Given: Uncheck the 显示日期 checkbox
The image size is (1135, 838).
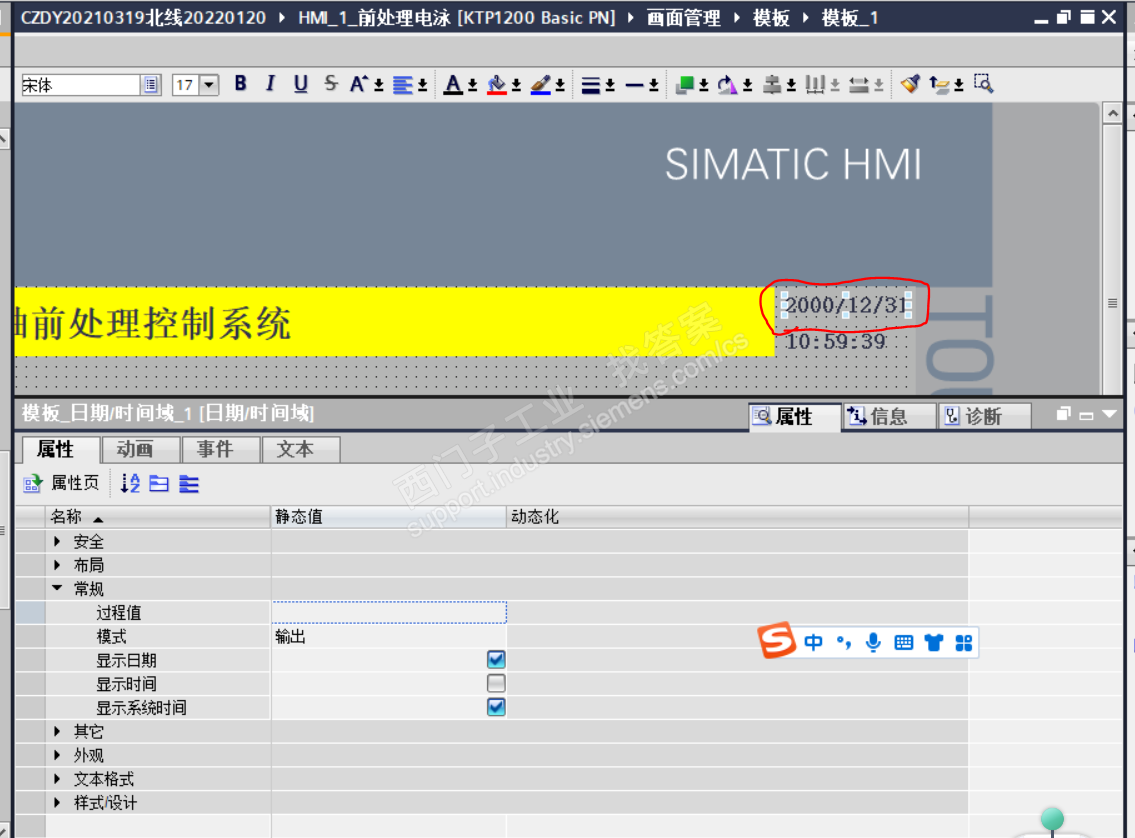Looking at the screenshot, I should click(x=496, y=659).
